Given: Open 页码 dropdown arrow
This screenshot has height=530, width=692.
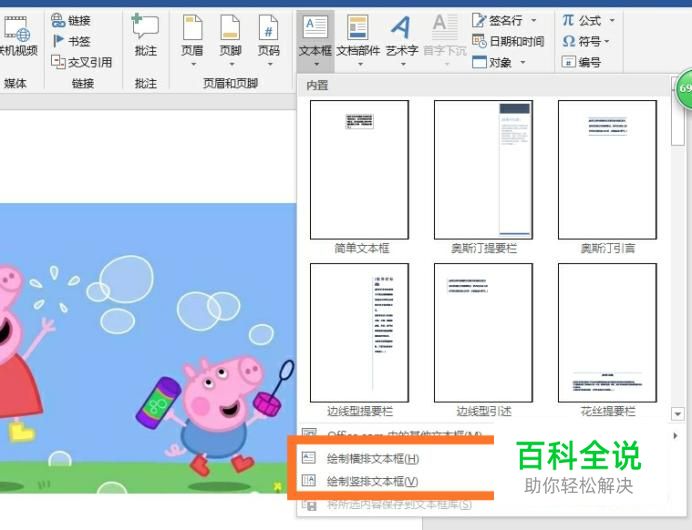Looking at the screenshot, I should (x=269, y=64).
